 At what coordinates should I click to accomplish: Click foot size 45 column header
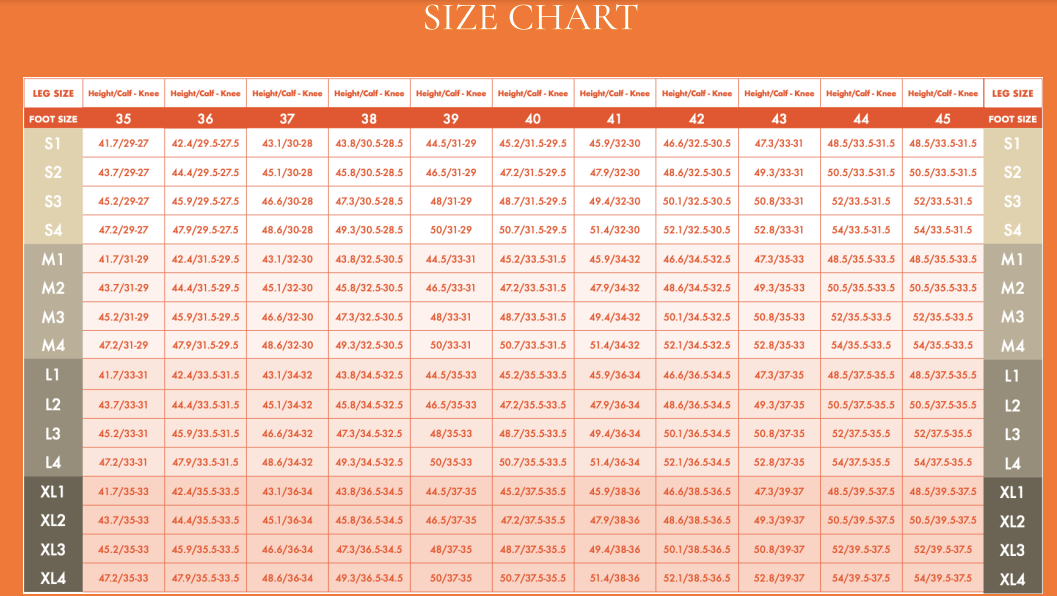pos(943,119)
